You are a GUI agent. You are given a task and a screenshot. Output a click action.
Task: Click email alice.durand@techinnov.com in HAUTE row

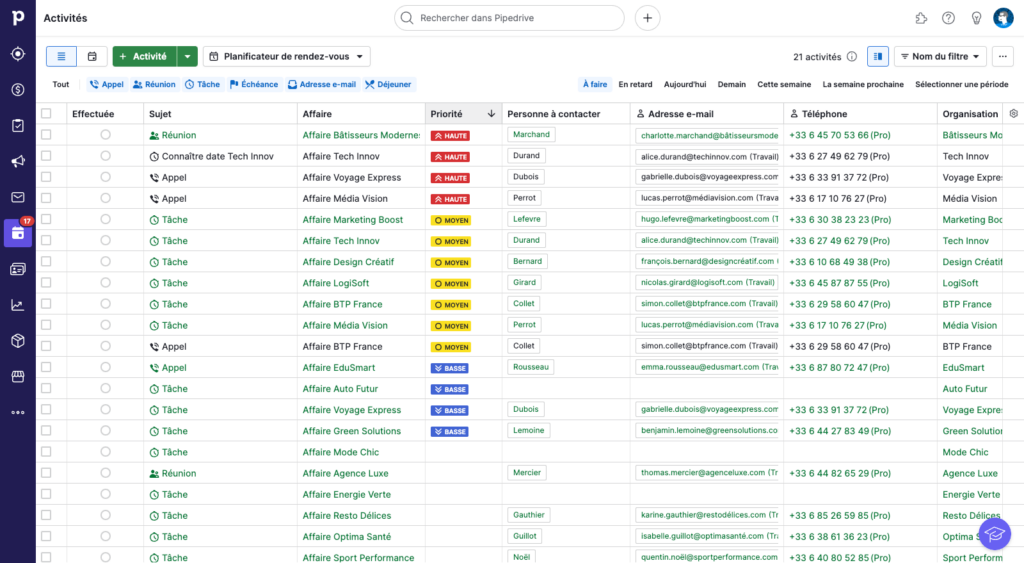(709, 156)
